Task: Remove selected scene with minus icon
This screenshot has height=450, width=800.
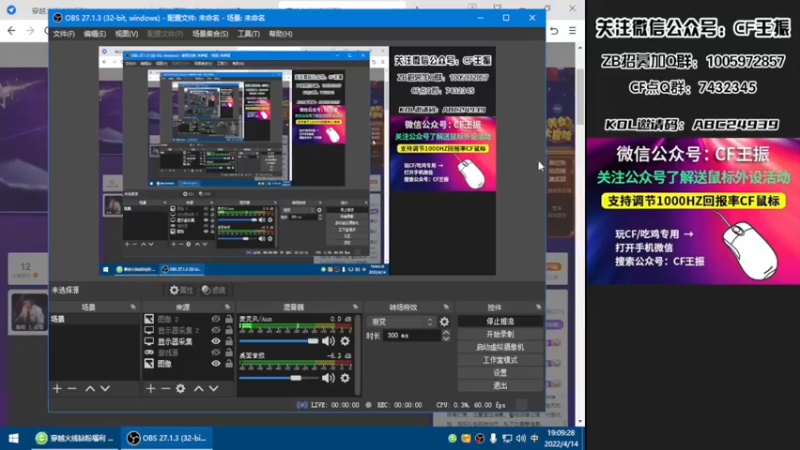Action: pos(72,389)
